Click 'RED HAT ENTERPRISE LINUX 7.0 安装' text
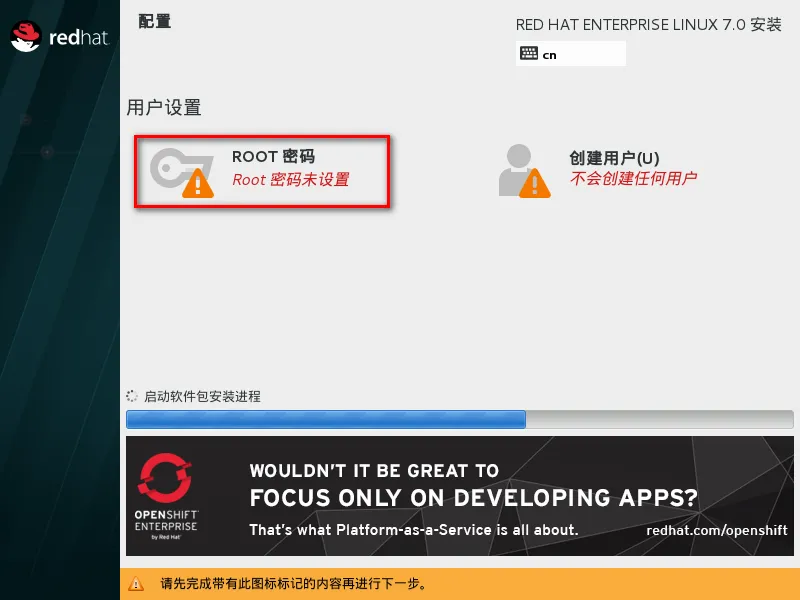This screenshot has width=800, height=600. pos(648,24)
